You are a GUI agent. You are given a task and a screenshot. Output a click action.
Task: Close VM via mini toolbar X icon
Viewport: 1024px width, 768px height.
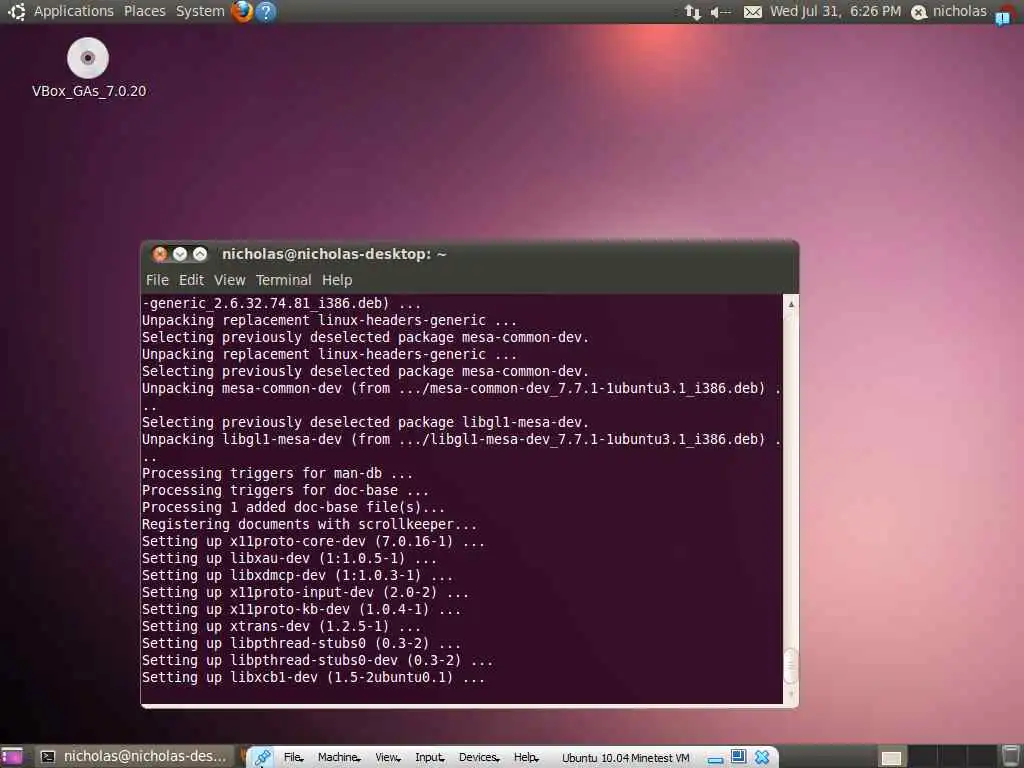tap(761, 757)
